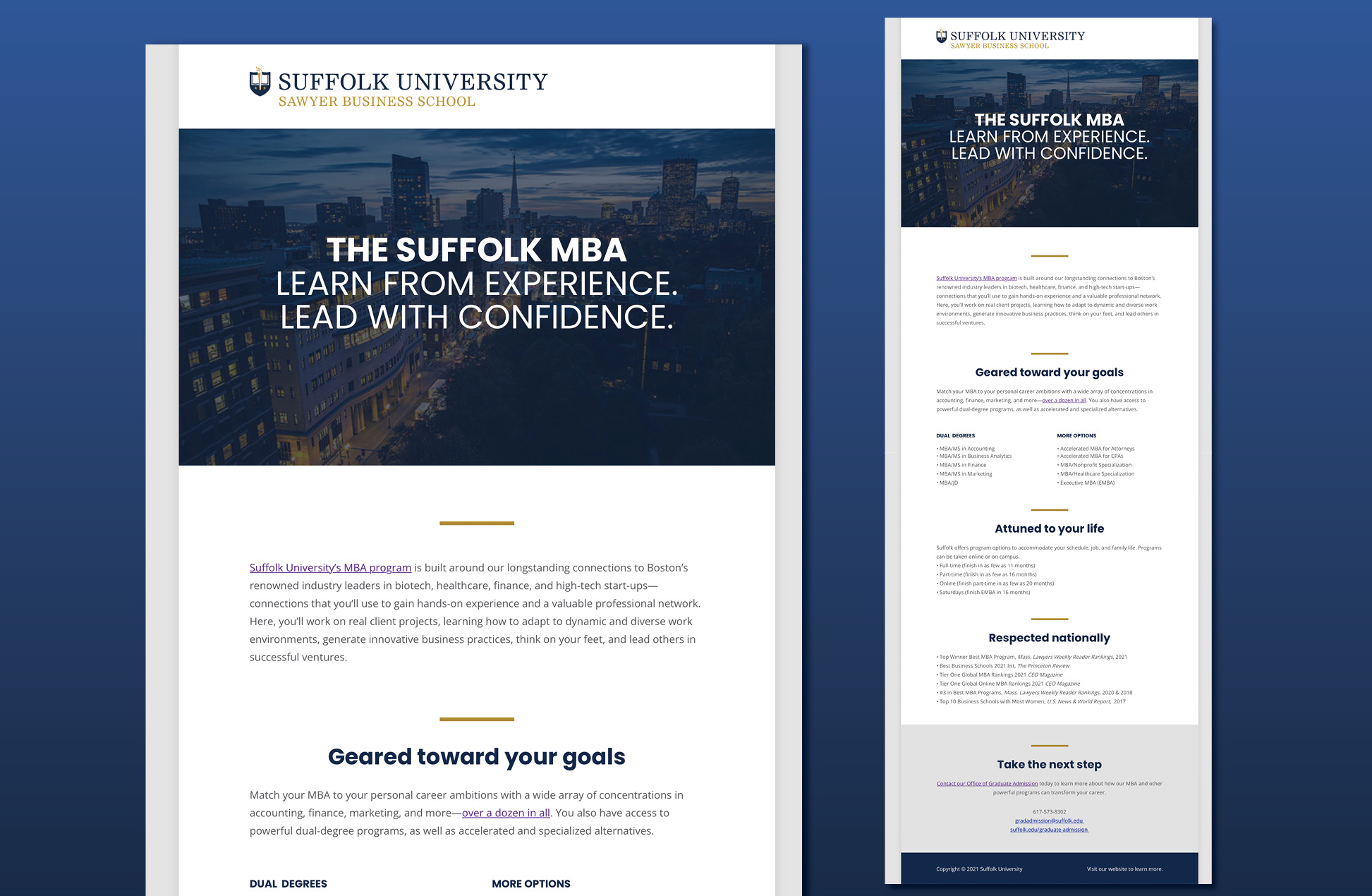
Task: Open the suffolk.edu/graduate-admission link
Action: (x=1049, y=830)
